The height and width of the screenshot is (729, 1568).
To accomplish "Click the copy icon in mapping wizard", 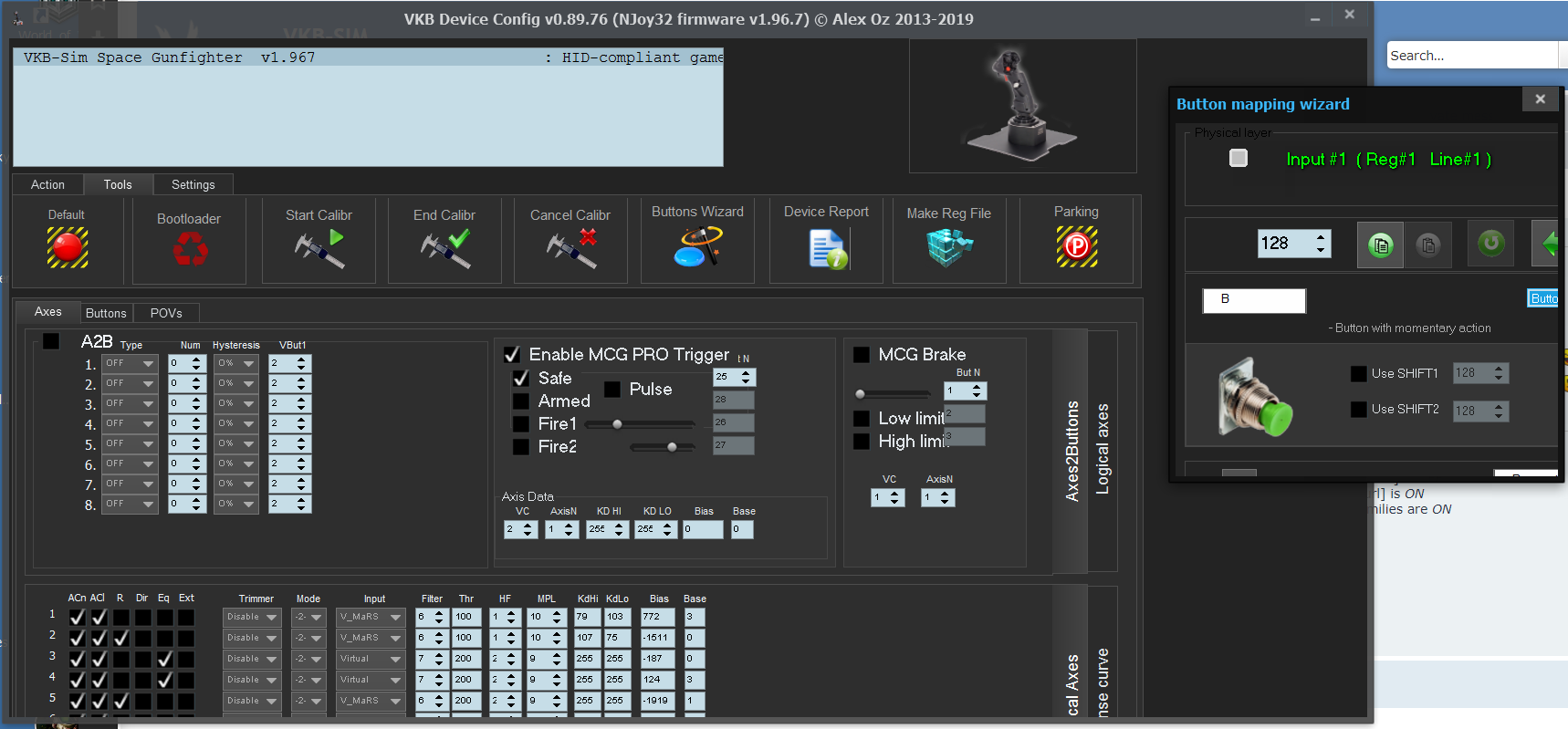I will (x=1381, y=245).
